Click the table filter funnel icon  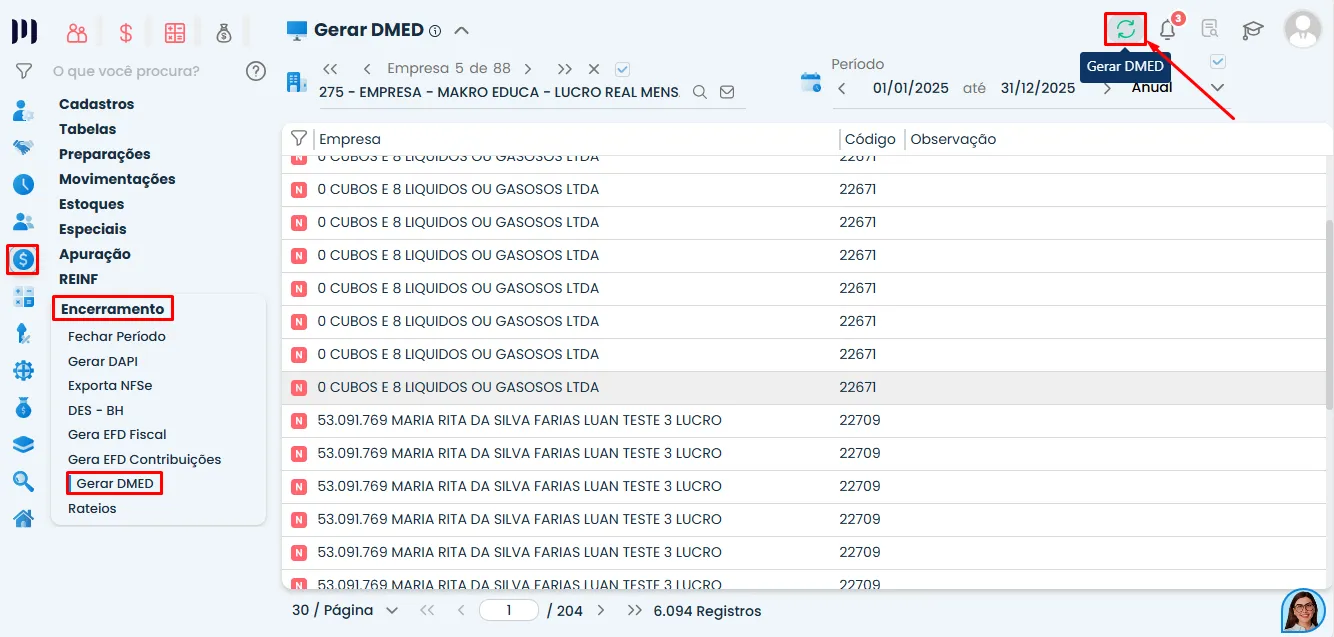click(298, 139)
